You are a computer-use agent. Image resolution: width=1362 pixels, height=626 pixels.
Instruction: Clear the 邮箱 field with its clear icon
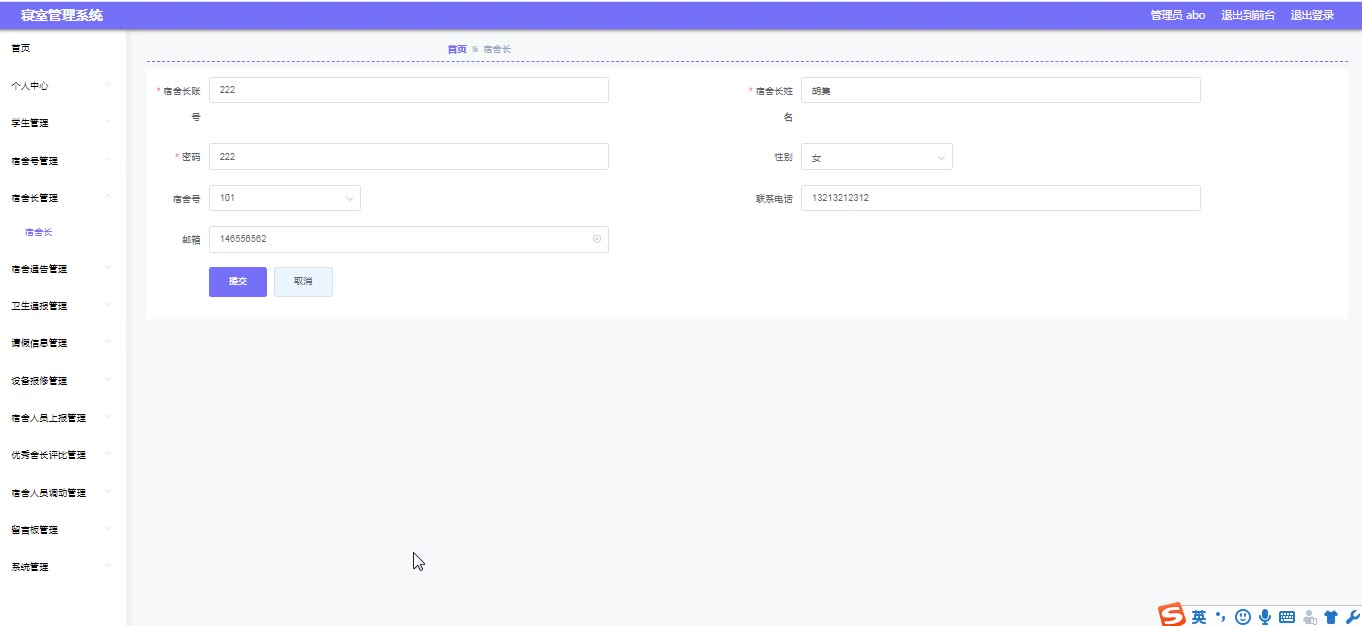click(x=597, y=239)
